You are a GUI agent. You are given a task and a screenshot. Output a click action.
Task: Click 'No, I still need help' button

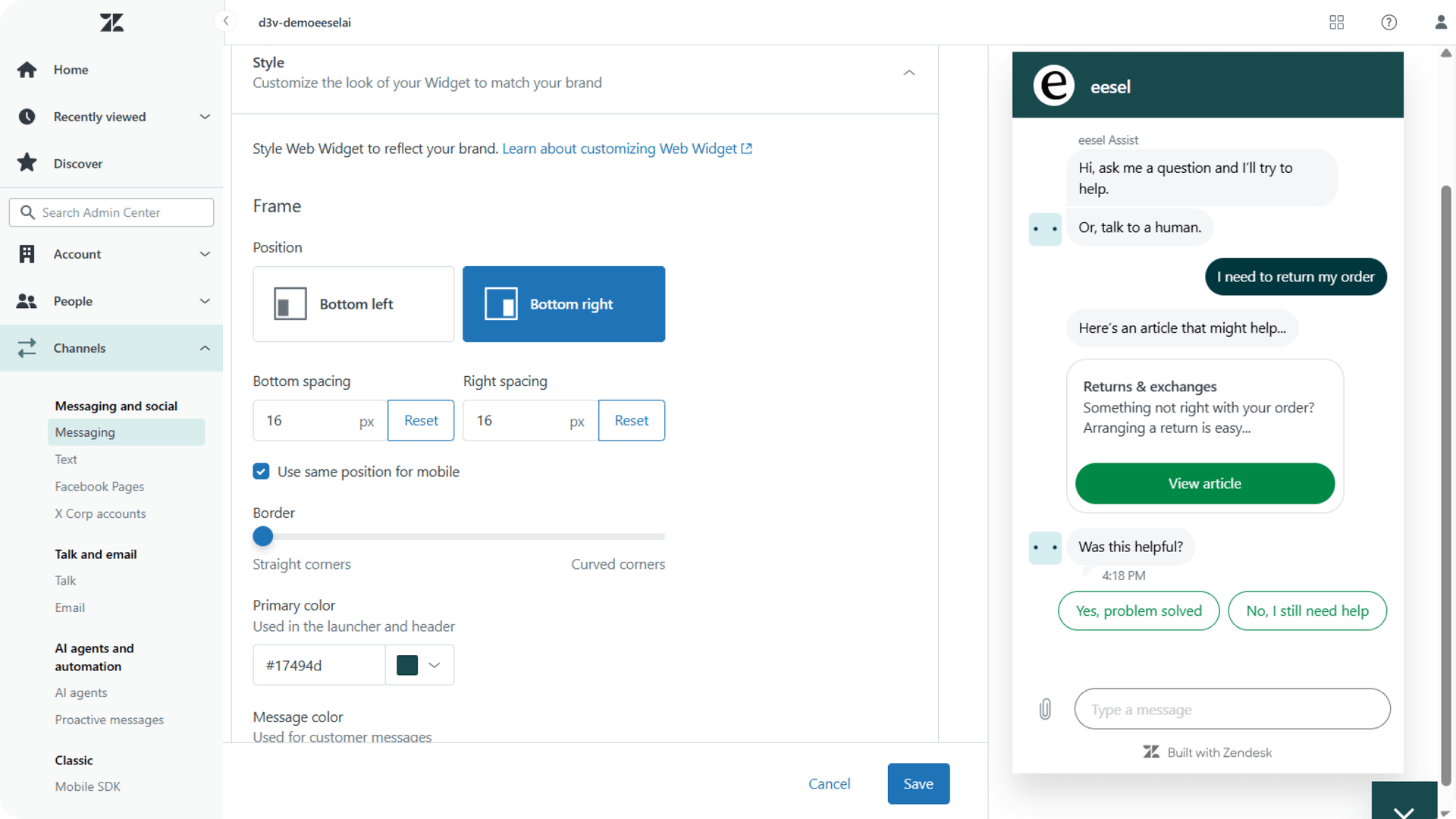click(1307, 610)
